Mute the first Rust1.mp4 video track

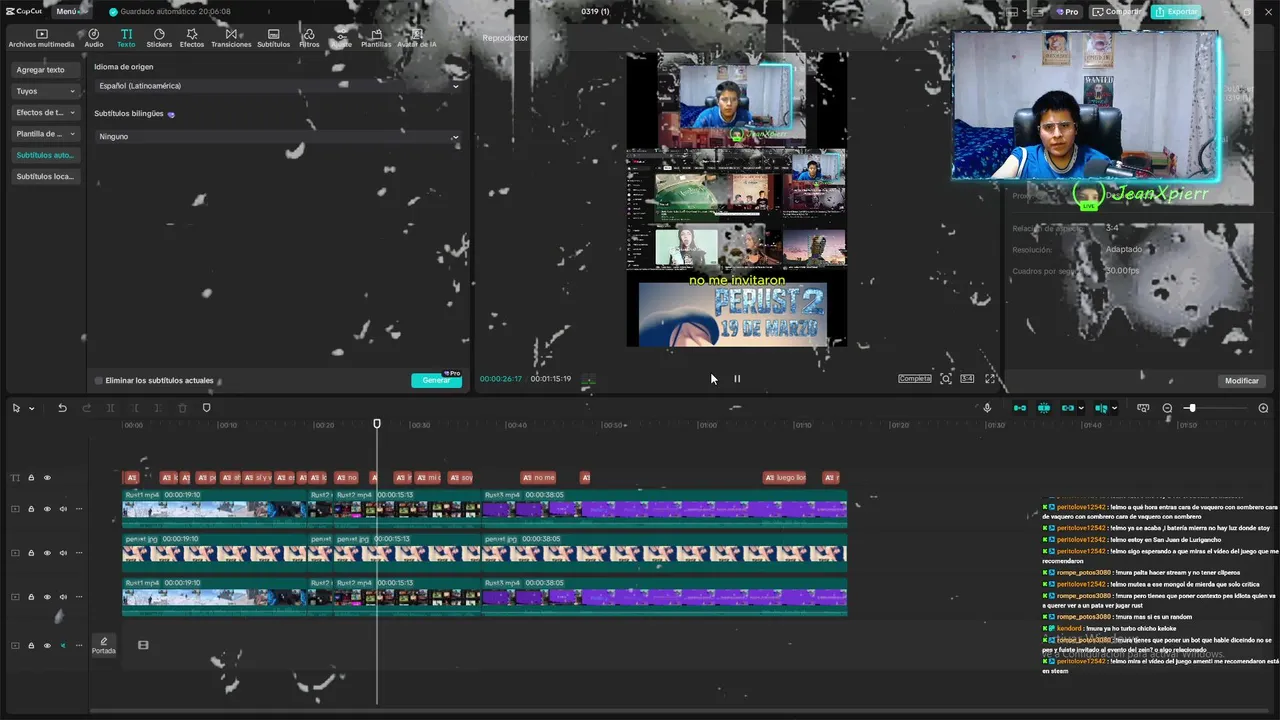(63, 509)
